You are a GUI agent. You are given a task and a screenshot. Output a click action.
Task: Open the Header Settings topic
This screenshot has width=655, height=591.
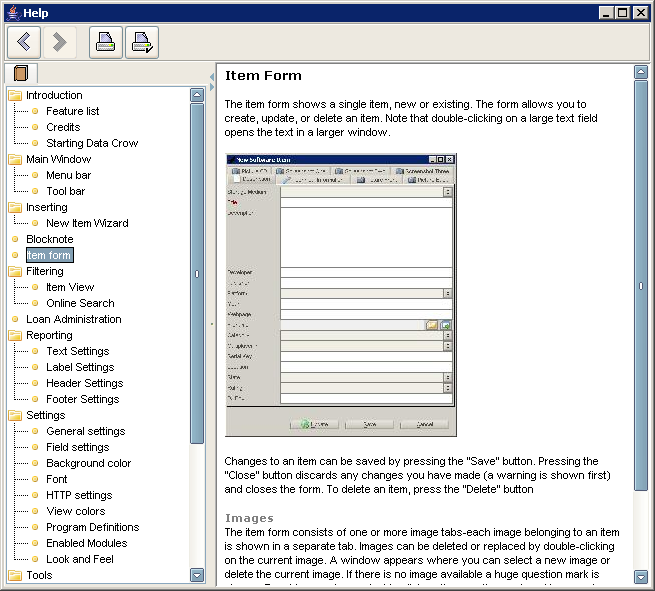pos(85,383)
